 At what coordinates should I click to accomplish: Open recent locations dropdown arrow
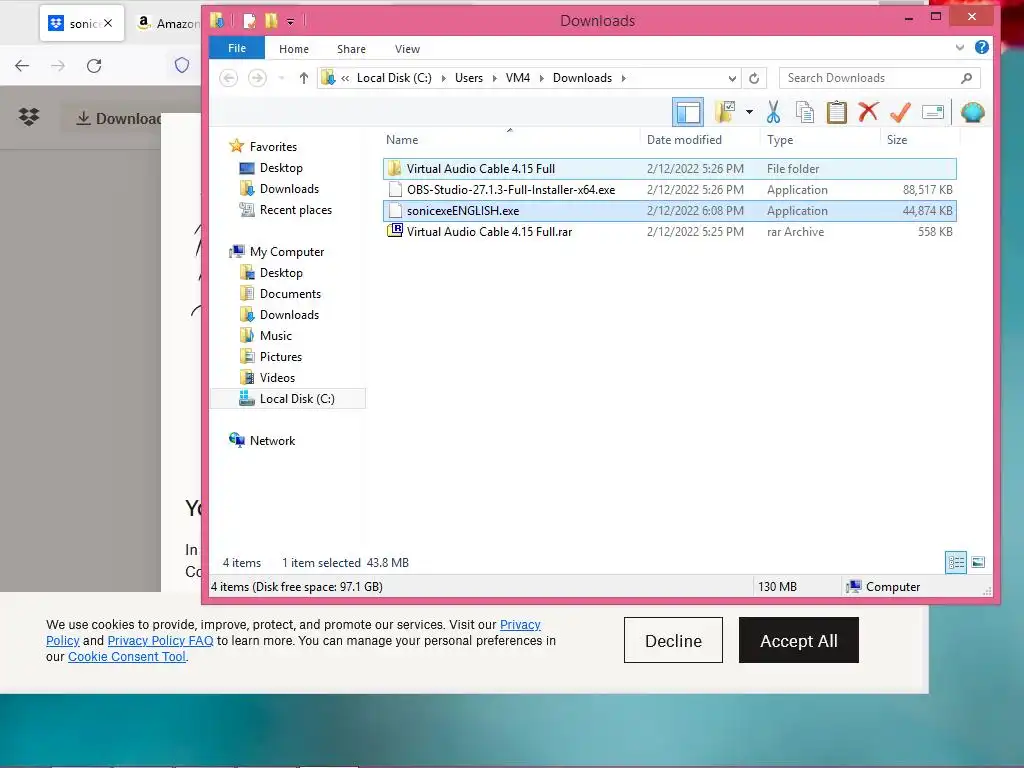(281, 78)
